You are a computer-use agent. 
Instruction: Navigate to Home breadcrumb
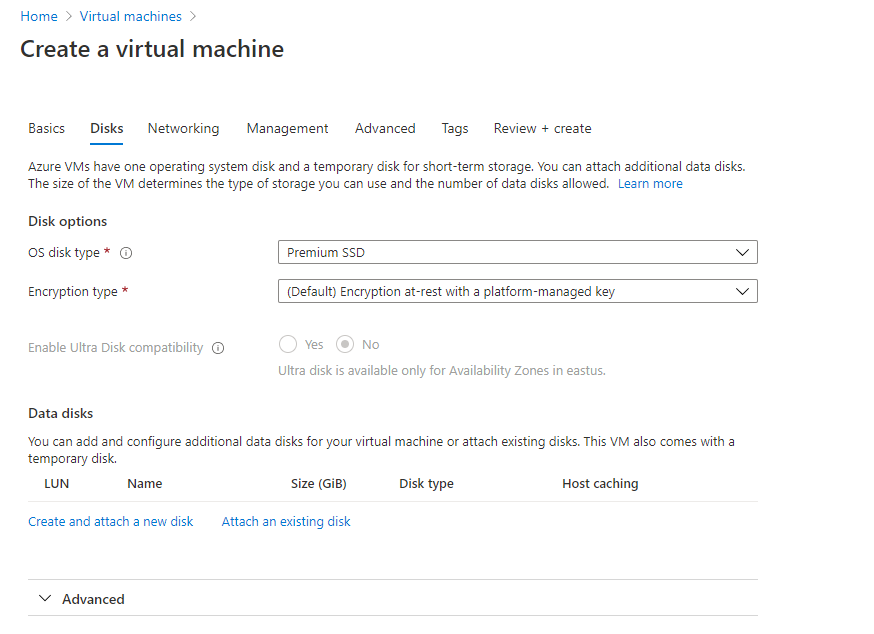pos(39,16)
